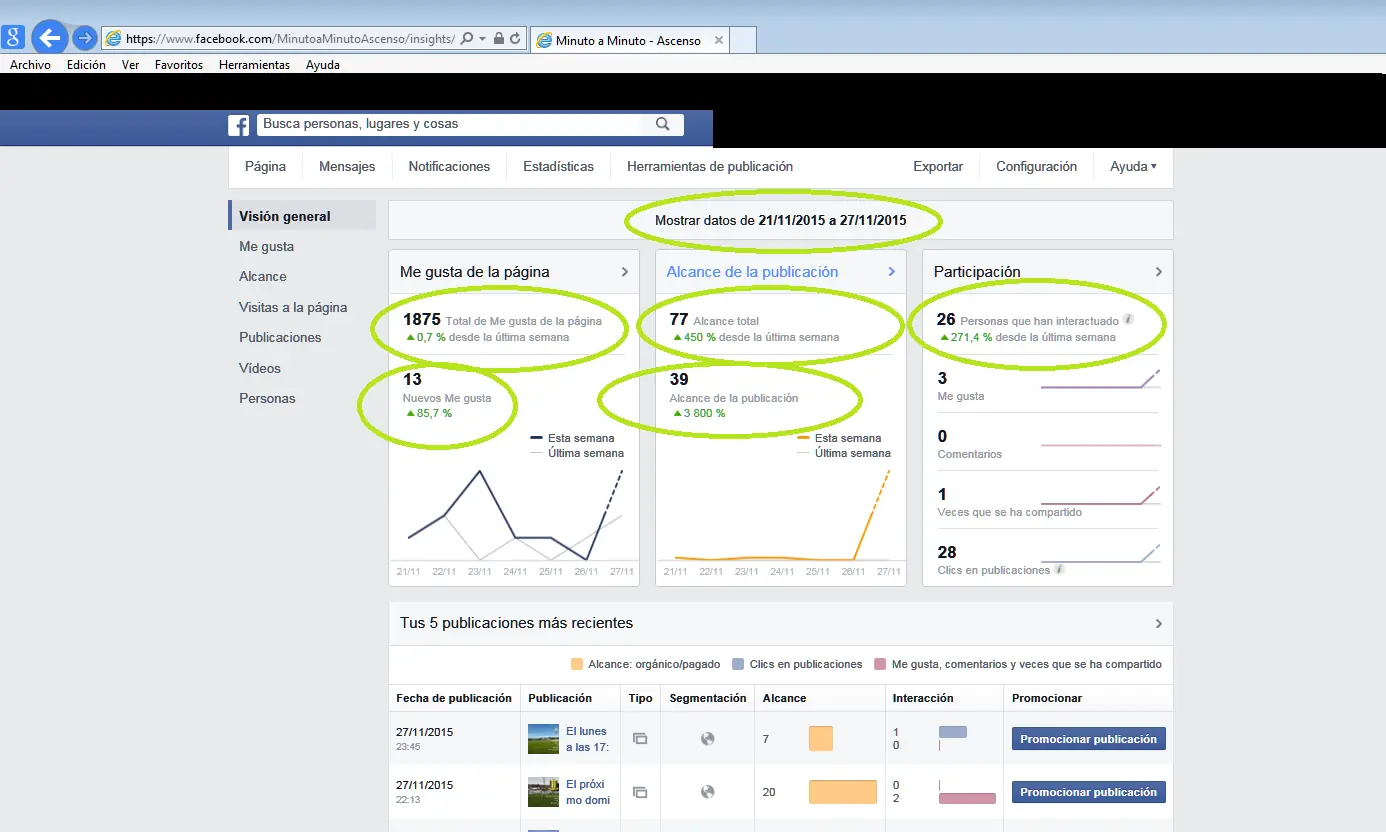The image size is (1386, 832).
Task: Click the security lock icon in the address bar
Action: (x=499, y=38)
